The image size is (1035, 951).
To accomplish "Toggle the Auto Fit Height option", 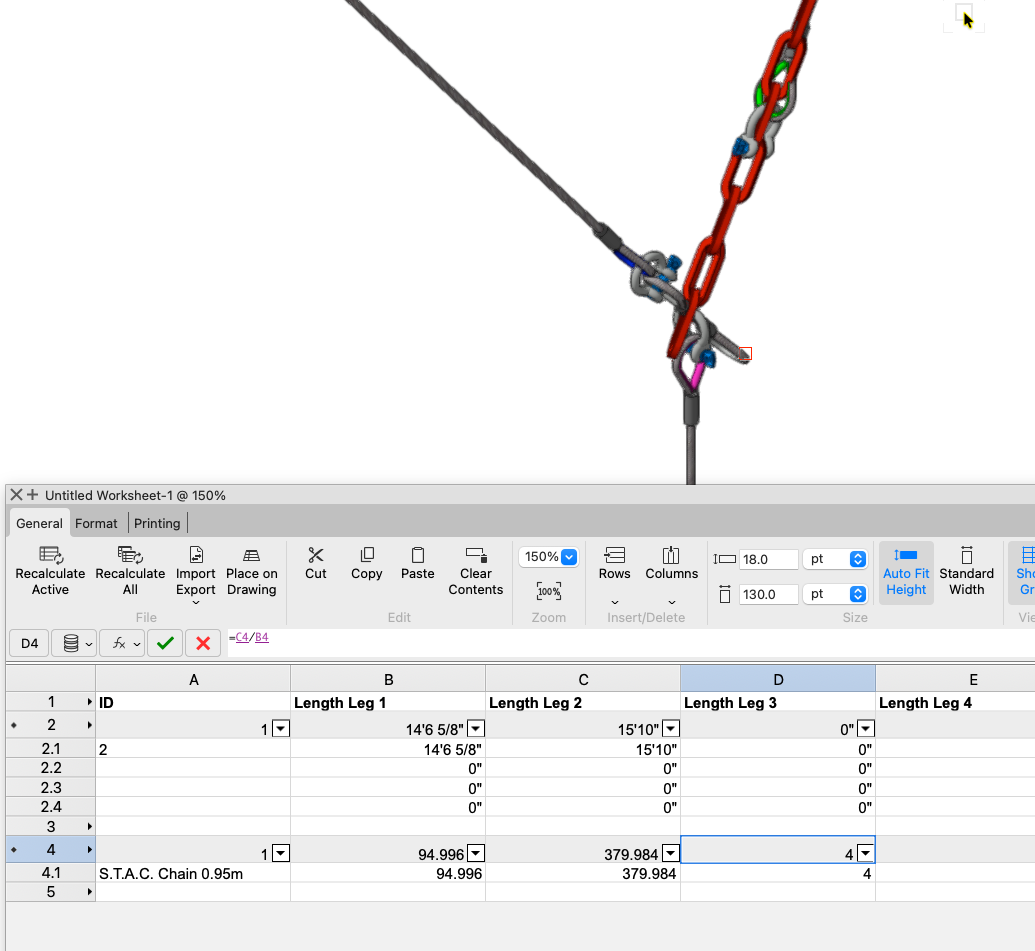I will pyautogui.click(x=906, y=571).
